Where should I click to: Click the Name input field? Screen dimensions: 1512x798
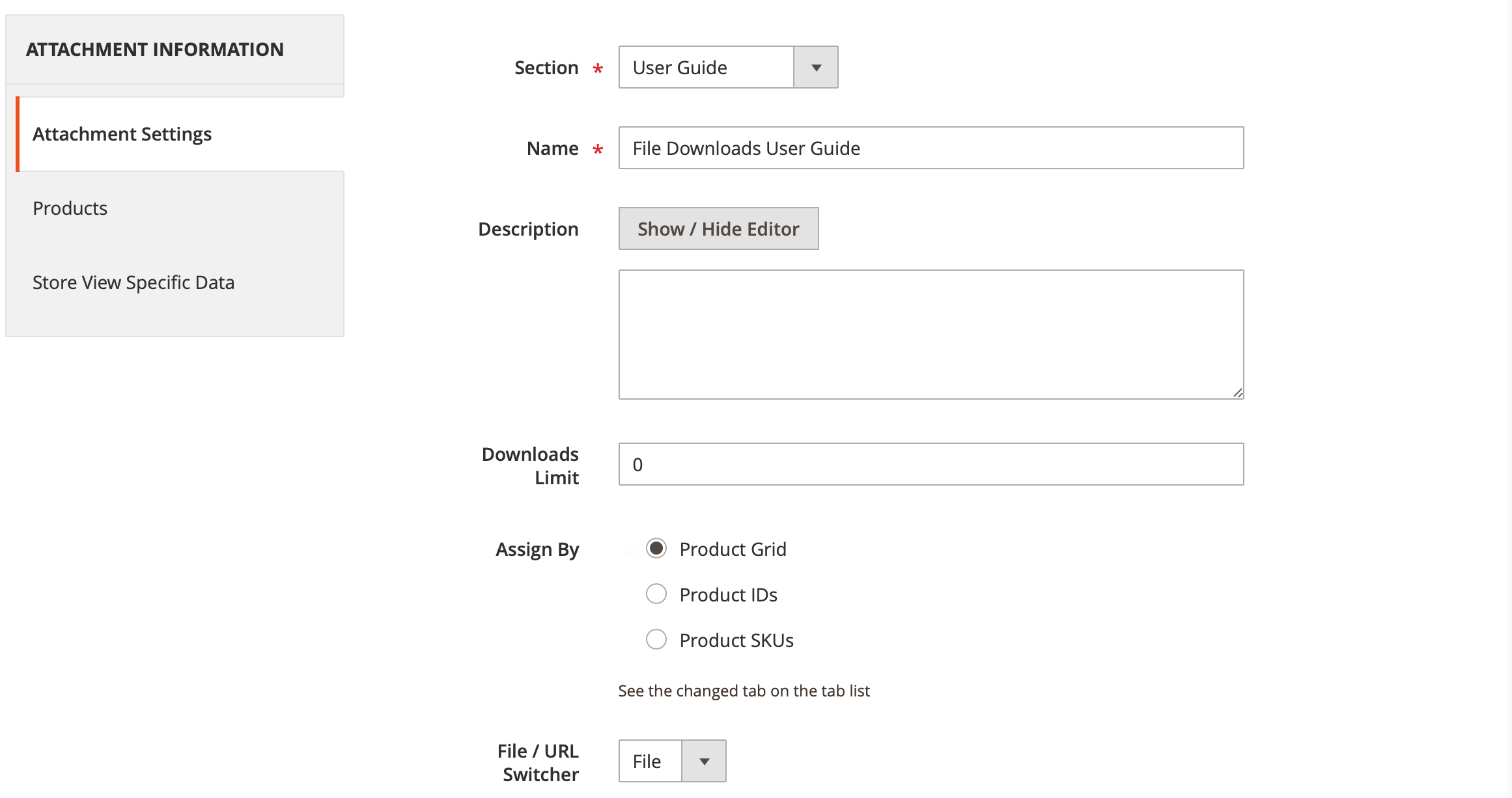point(931,148)
